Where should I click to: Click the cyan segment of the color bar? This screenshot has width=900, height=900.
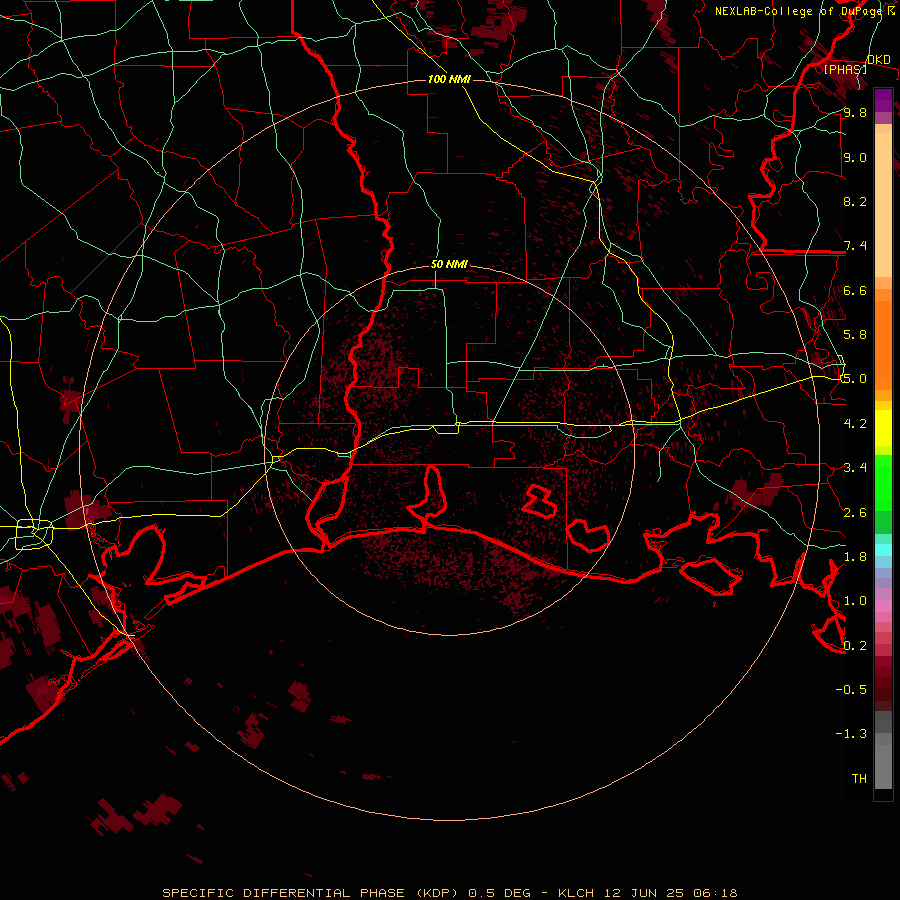click(x=883, y=549)
